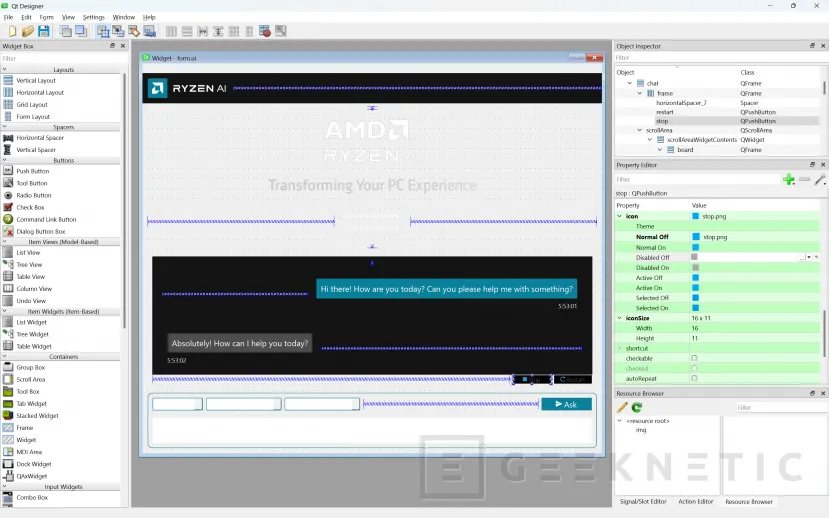Toggle the checked property checkbox
The image size is (829, 518).
pos(694,368)
